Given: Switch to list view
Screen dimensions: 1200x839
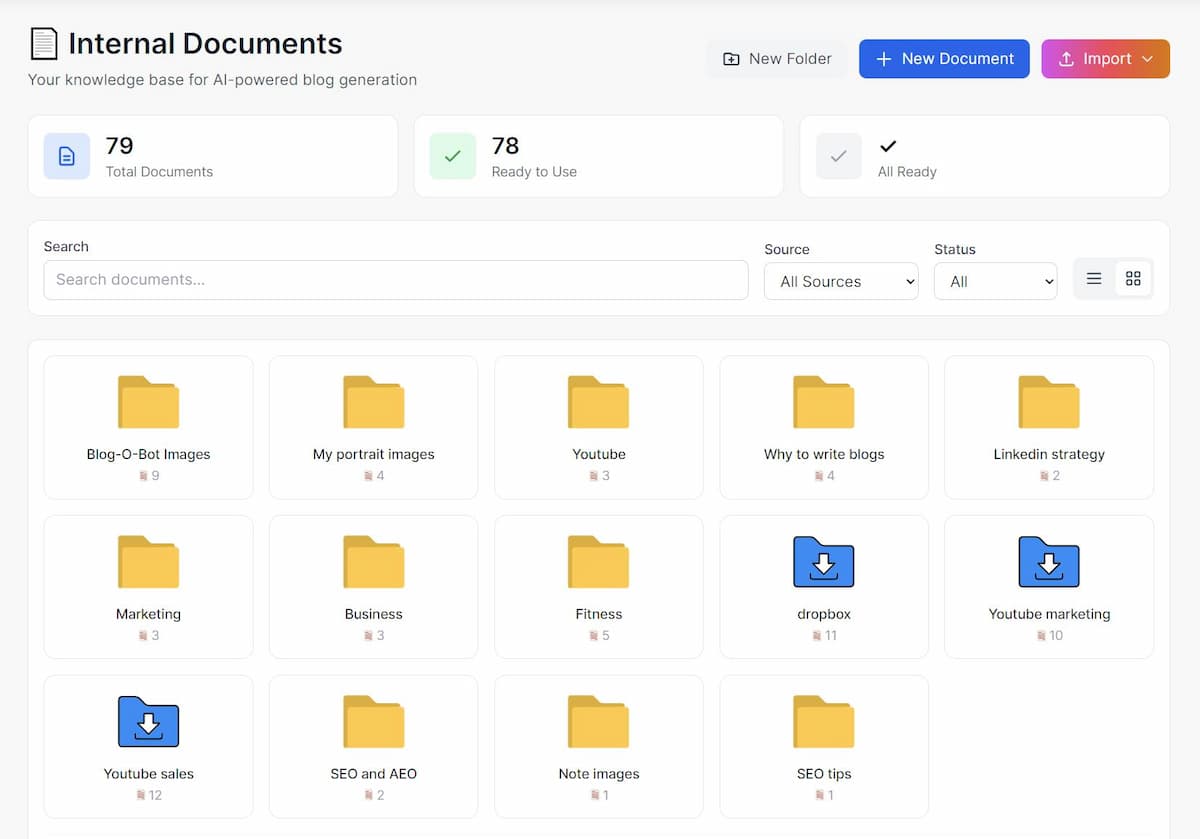Looking at the screenshot, I should (x=1094, y=279).
